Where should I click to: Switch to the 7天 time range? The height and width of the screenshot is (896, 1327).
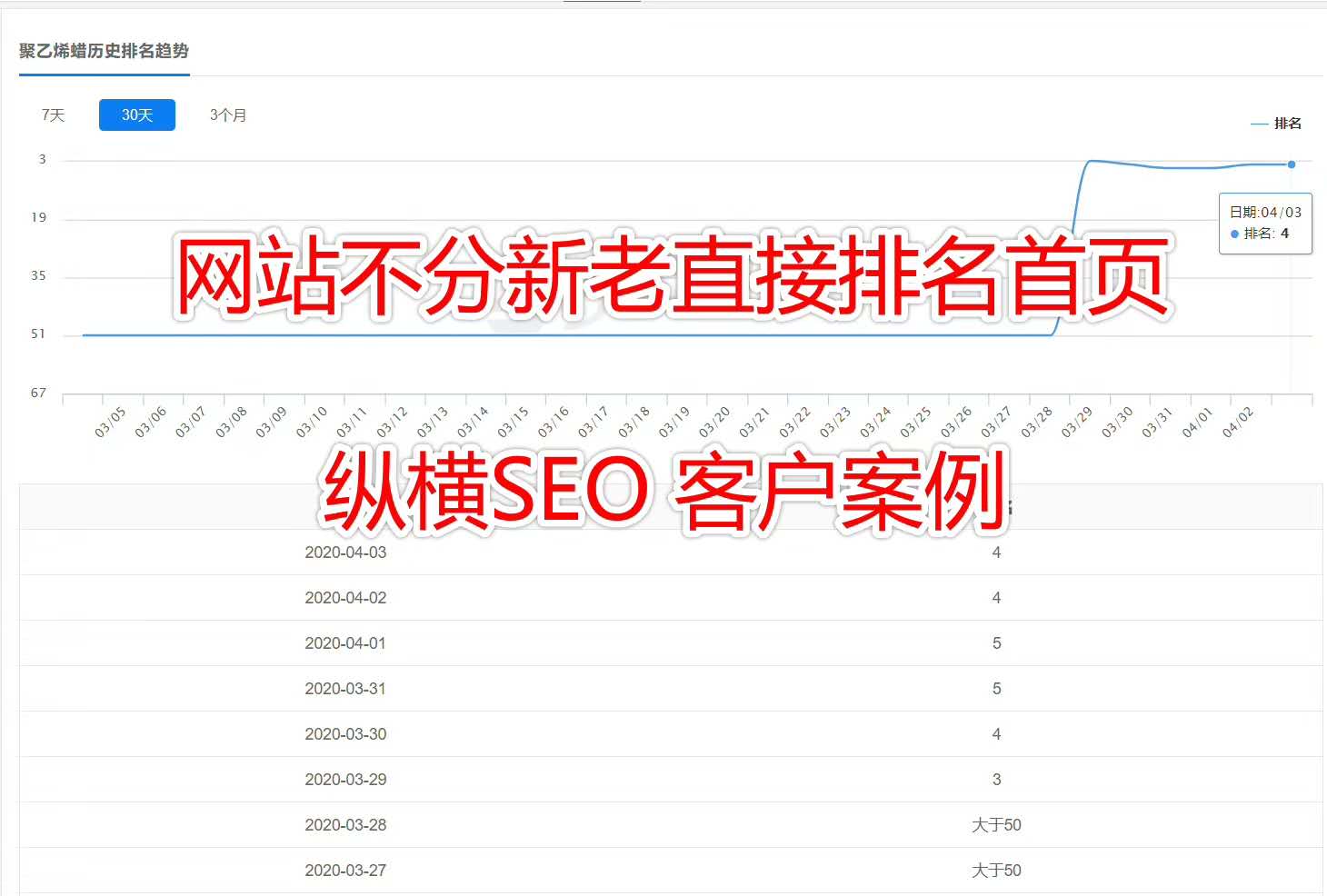click(53, 115)
